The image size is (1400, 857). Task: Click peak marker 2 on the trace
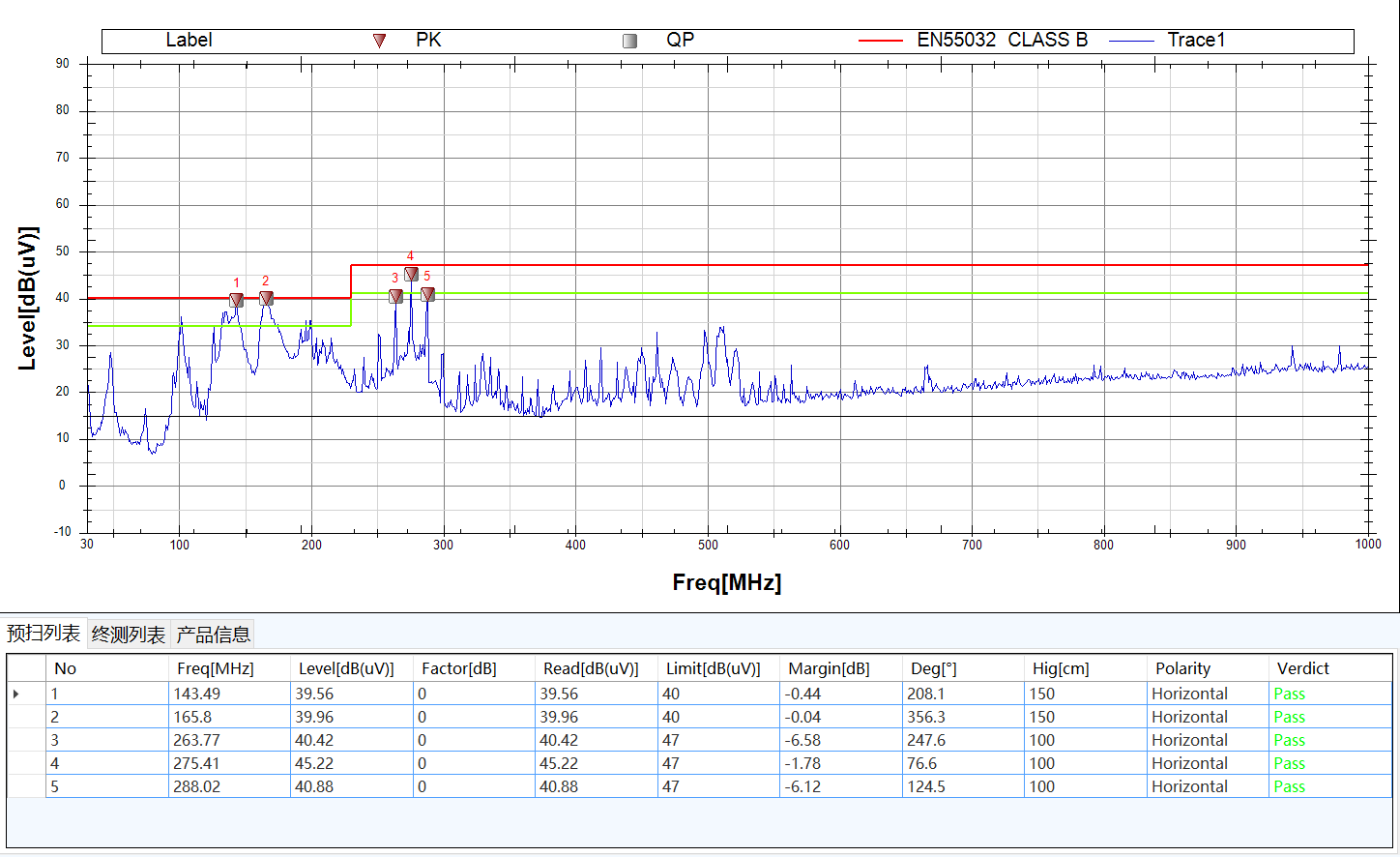[266, 298]
